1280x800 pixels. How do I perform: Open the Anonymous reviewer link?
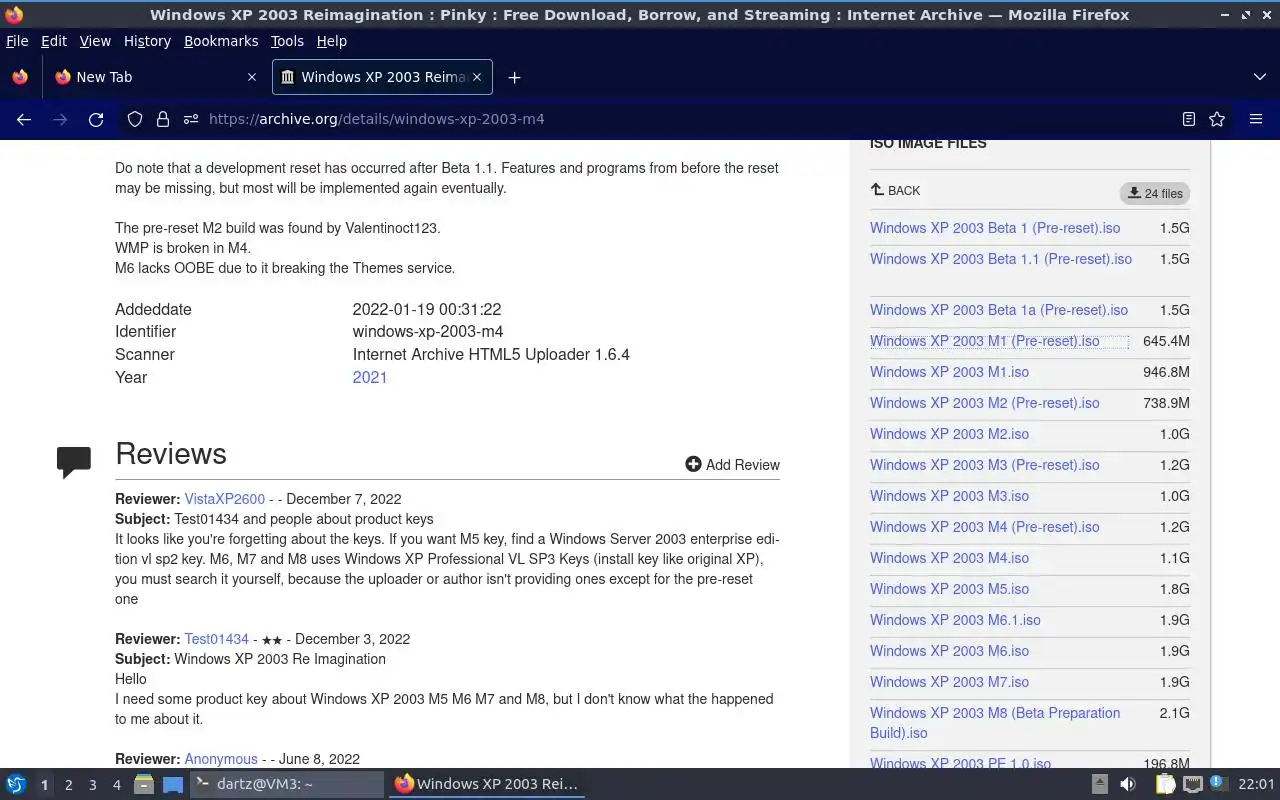221,759
